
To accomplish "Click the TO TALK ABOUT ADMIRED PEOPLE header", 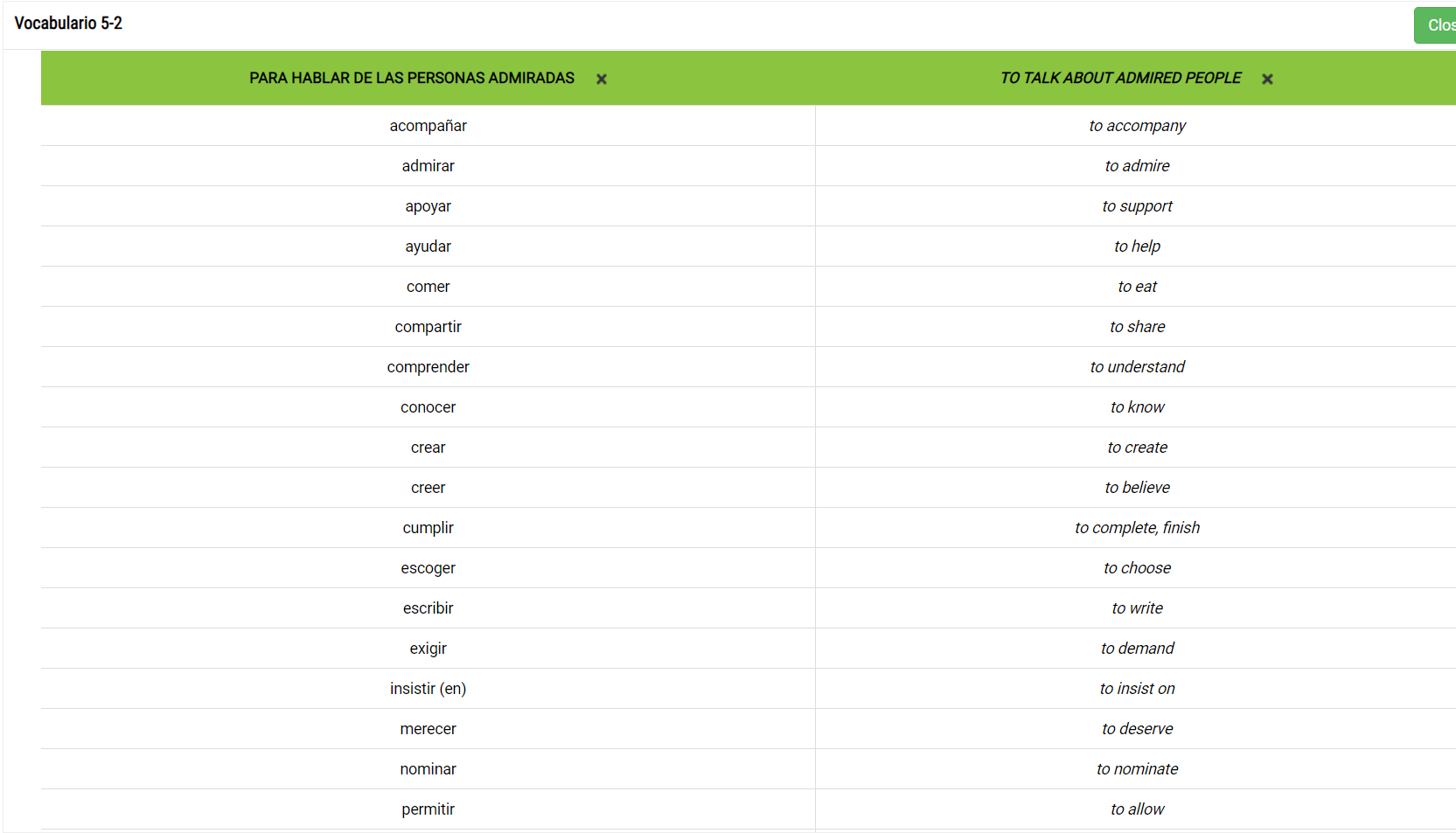I will [x=1120, y=78].
